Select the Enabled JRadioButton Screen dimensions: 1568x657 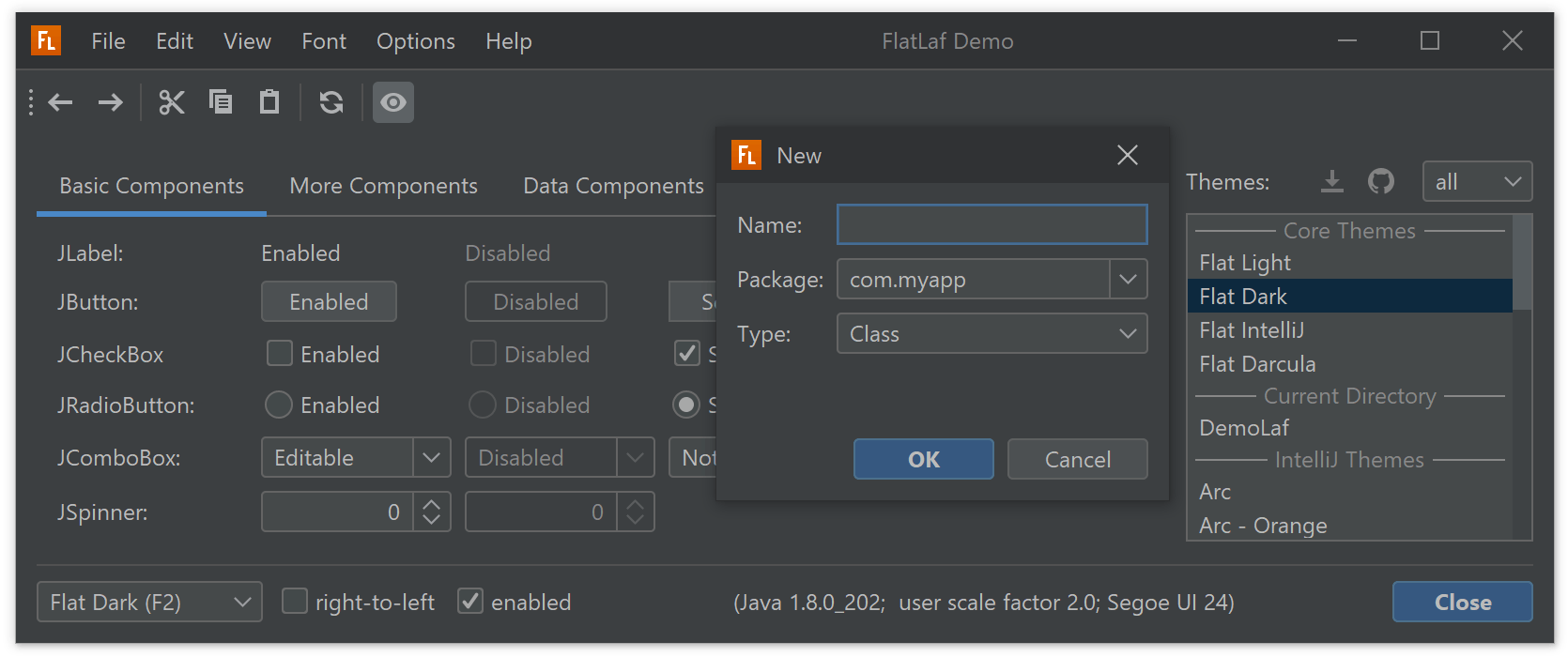(x=279, y=405)
